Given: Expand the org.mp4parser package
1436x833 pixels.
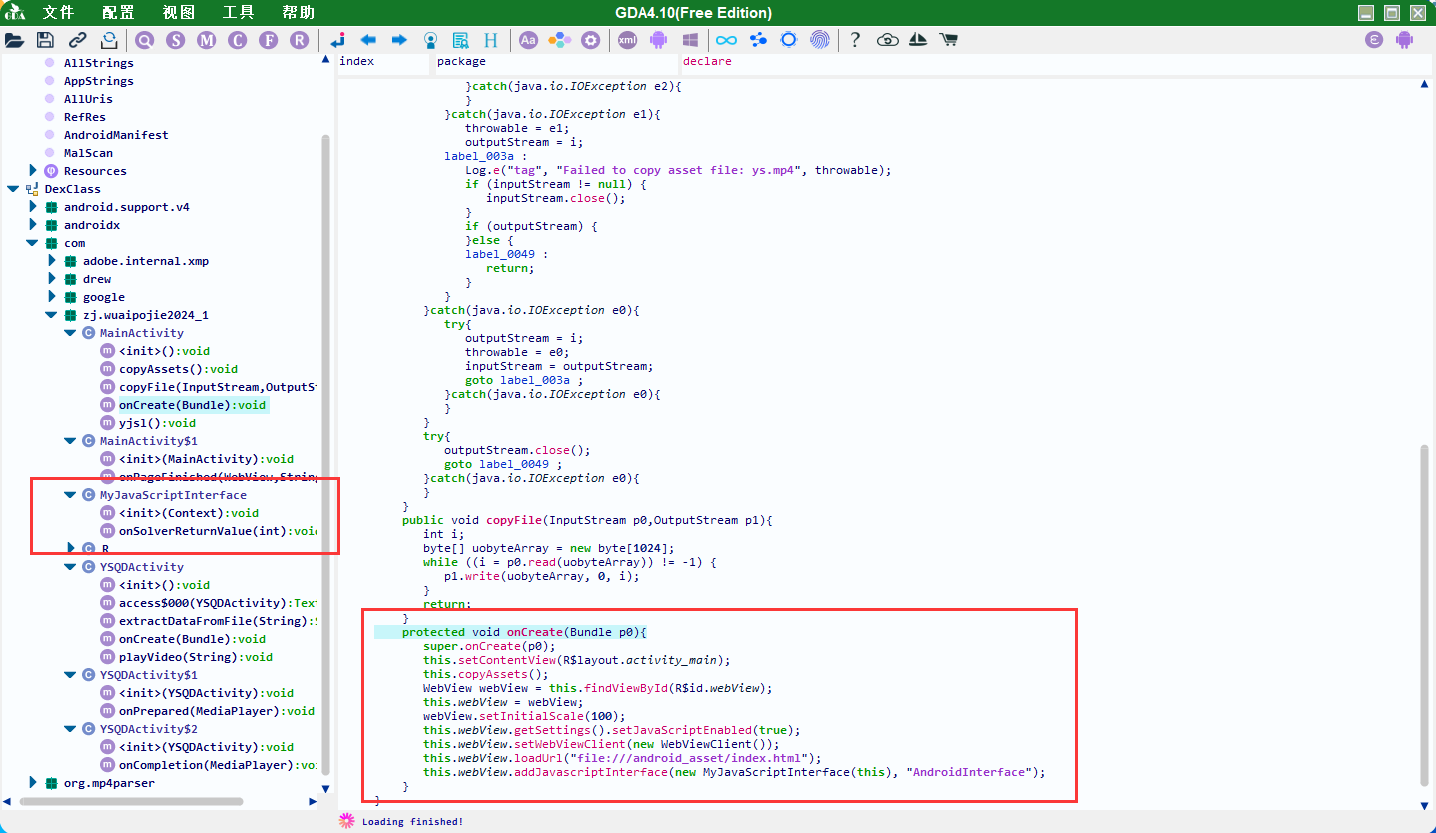Looking at the screenshot, I should [33, 783].
